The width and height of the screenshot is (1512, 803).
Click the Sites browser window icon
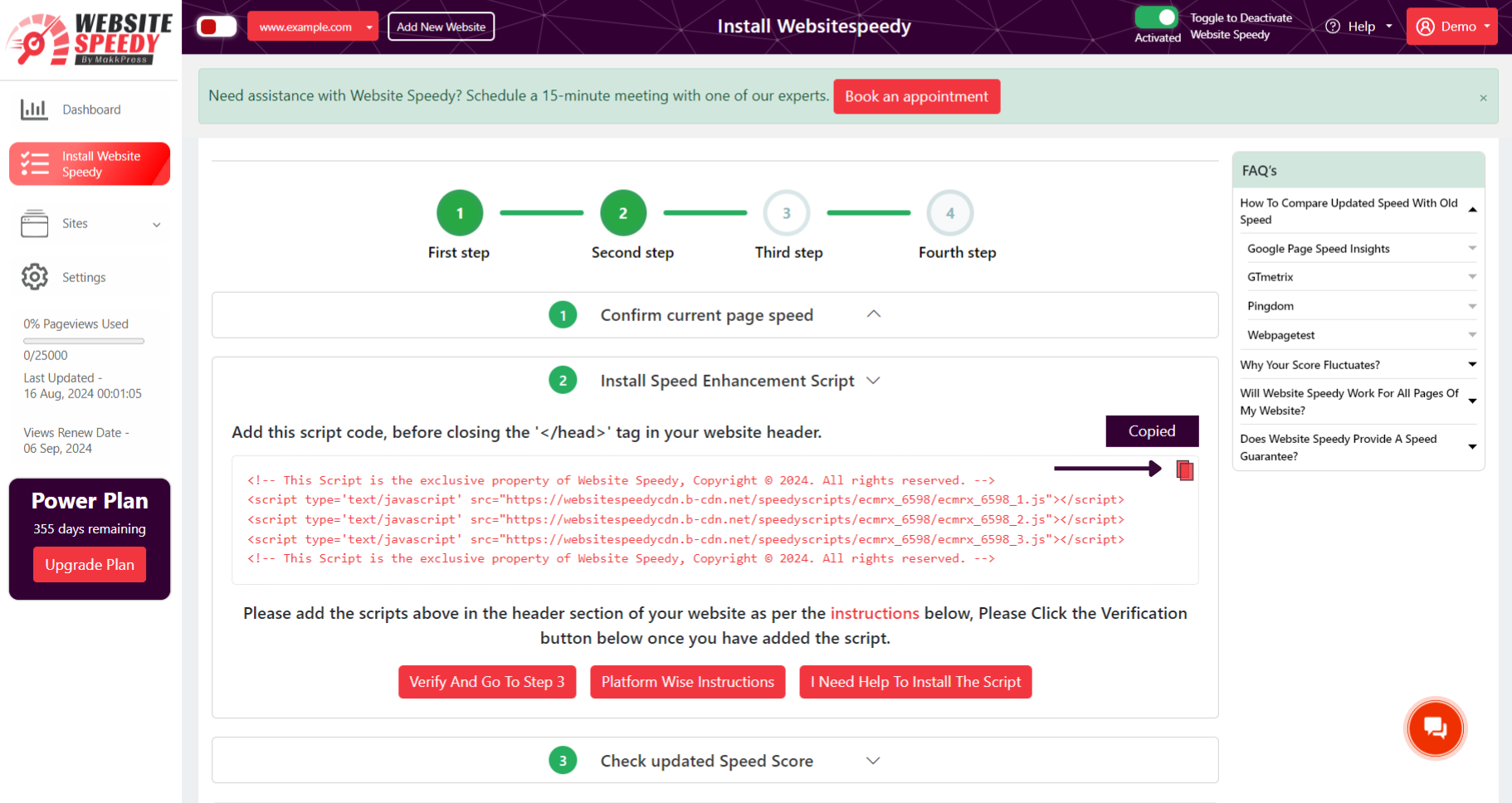34,223
